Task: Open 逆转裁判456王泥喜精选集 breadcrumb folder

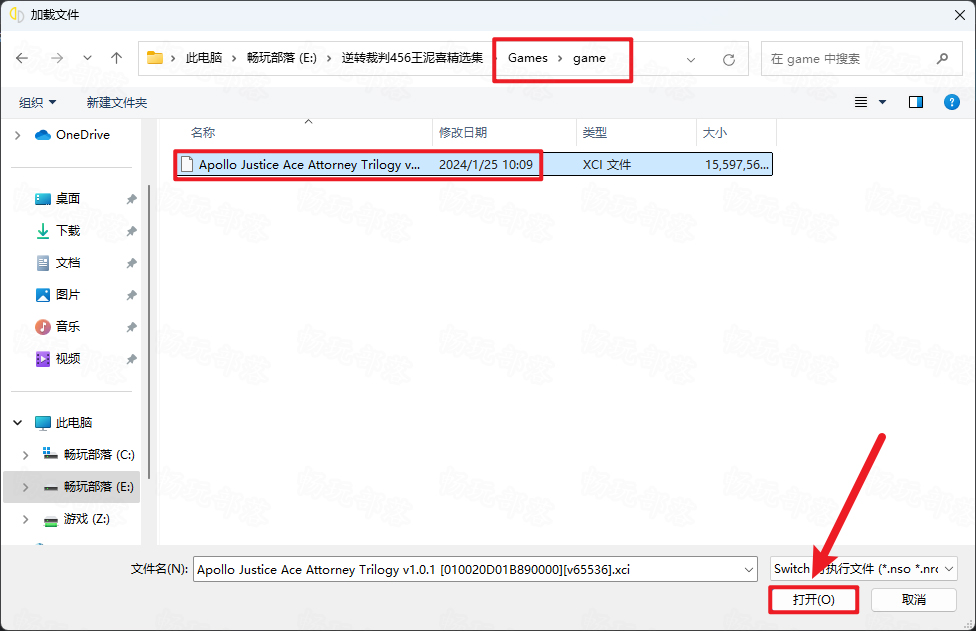Action: click(412, 58)
